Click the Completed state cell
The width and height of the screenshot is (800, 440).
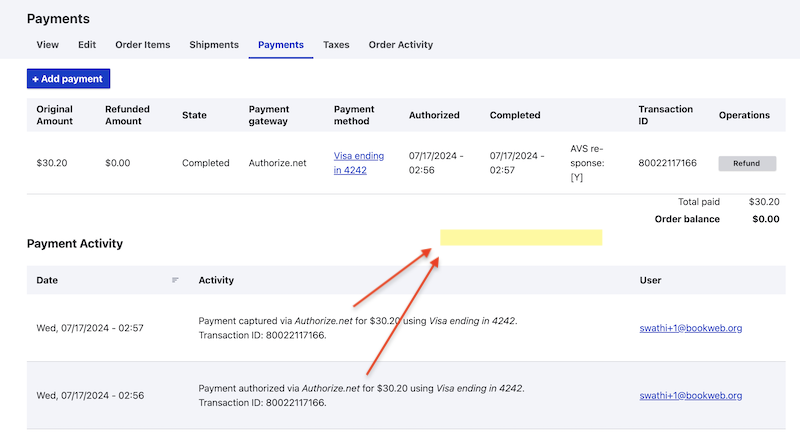(206, 163)
